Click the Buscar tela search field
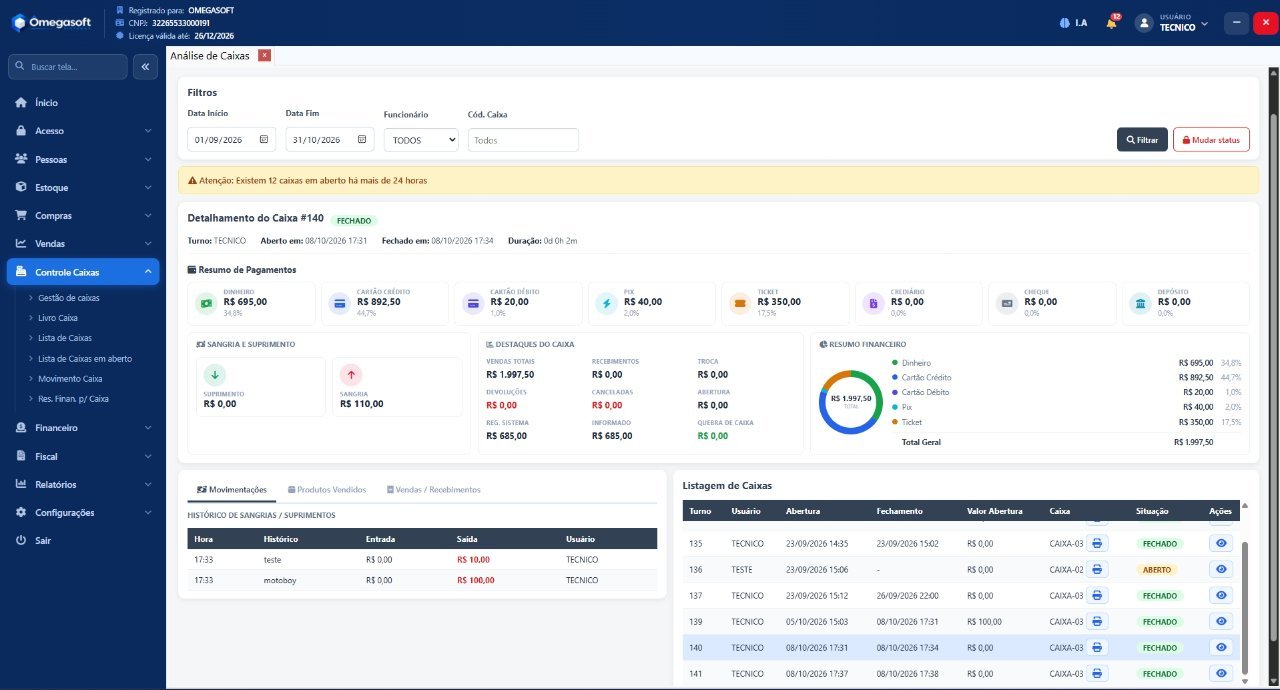The height and width of the screenshot is (690, 1280). tap(68, 67)
